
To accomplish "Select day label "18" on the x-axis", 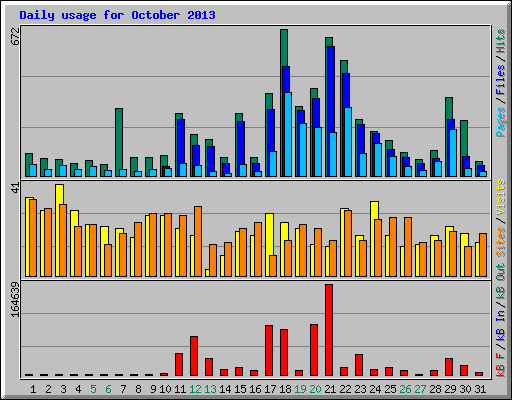I will (285, 389).
